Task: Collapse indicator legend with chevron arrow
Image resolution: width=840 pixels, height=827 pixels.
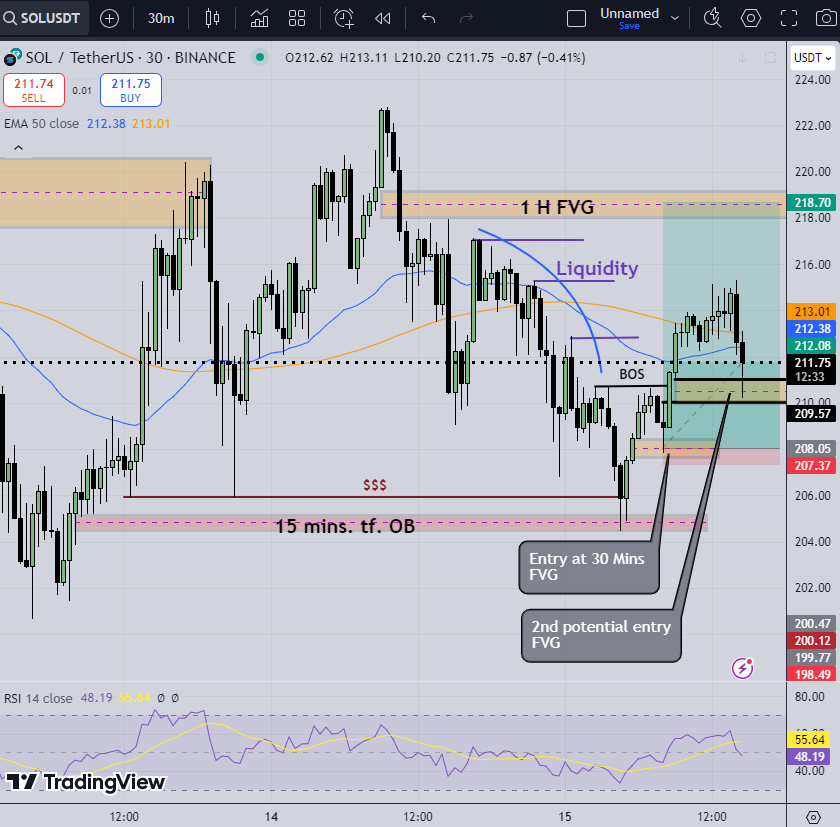Action: [18, 148]
